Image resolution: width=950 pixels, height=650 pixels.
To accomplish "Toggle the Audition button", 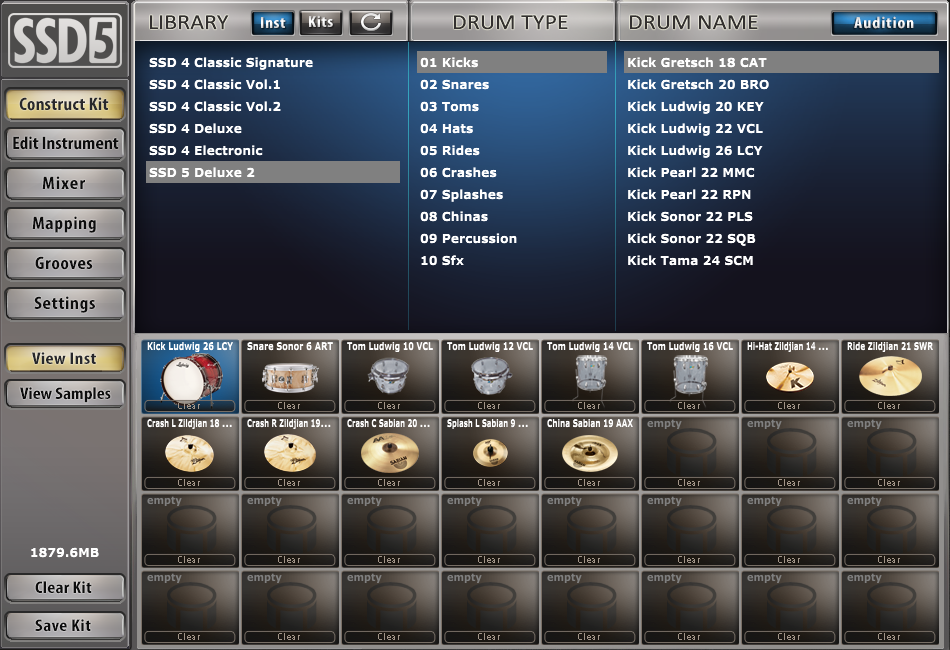I will tap(883, 23).
